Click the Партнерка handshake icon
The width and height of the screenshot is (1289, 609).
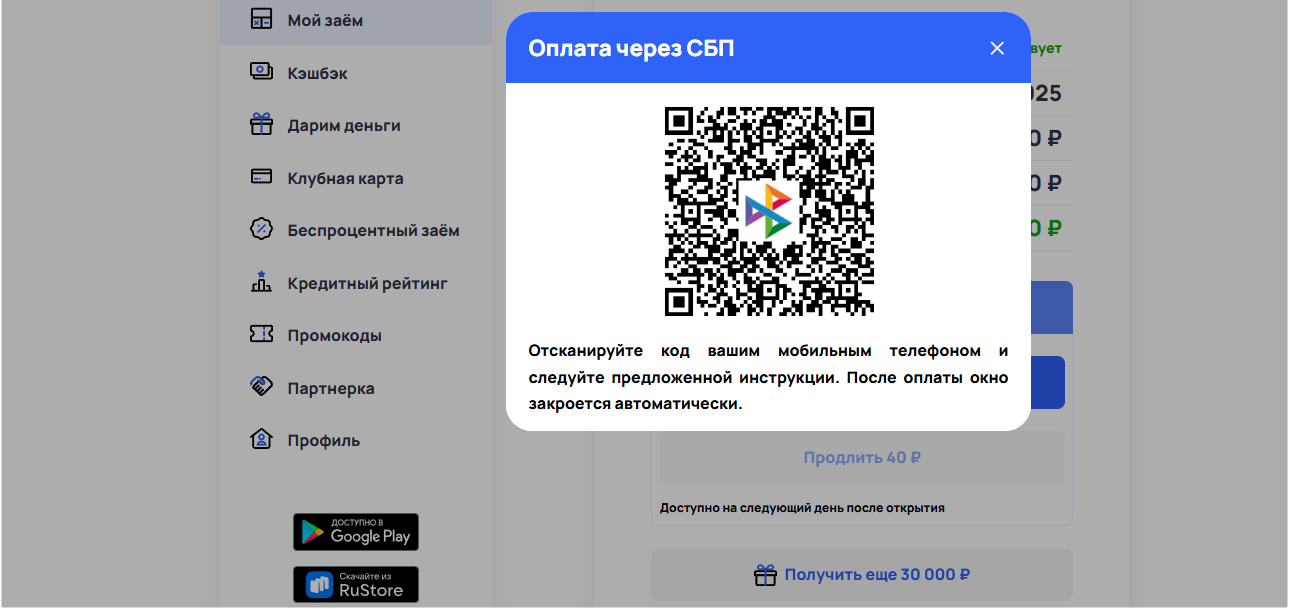pos(261,386)
